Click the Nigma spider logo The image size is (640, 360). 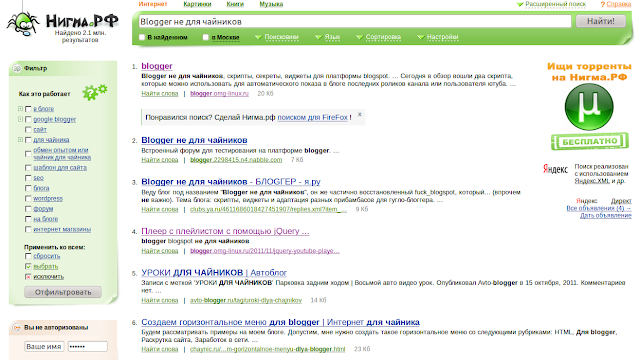click(23, 22)
